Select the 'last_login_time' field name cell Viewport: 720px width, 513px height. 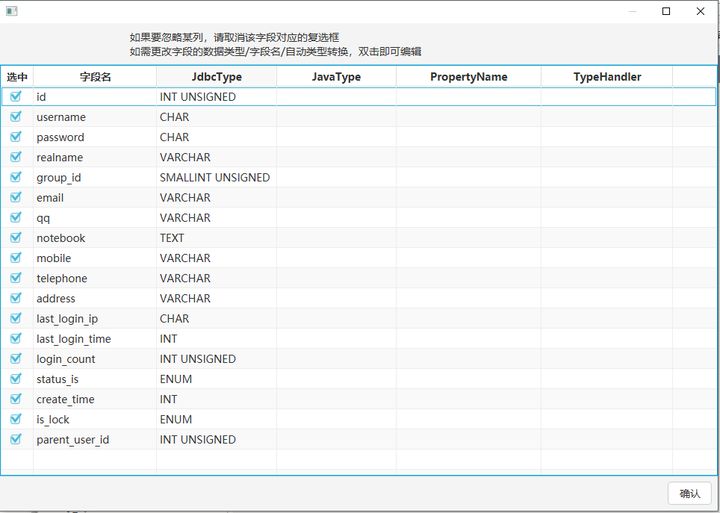pos(95,338)
